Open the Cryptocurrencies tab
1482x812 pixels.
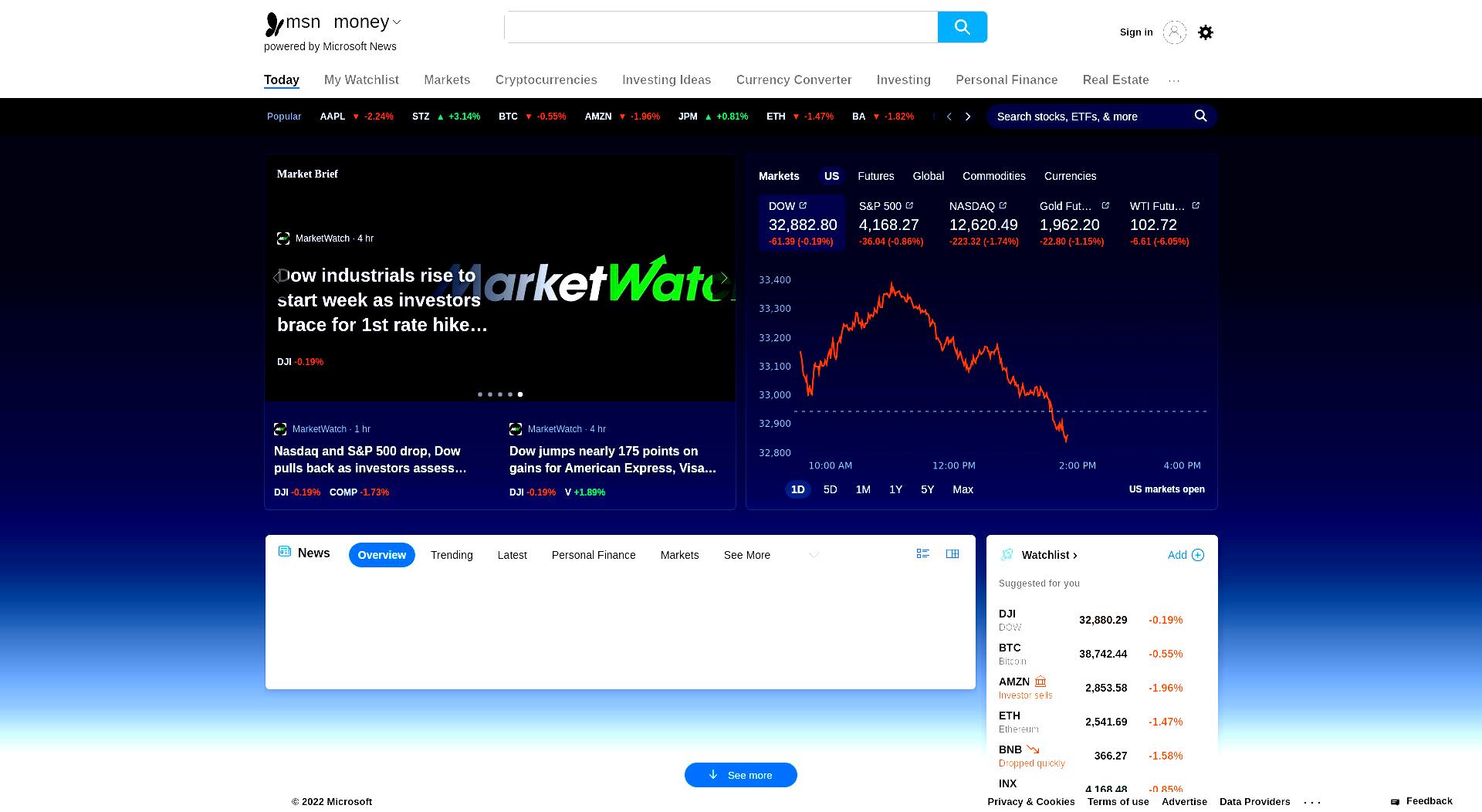point(546,80)
